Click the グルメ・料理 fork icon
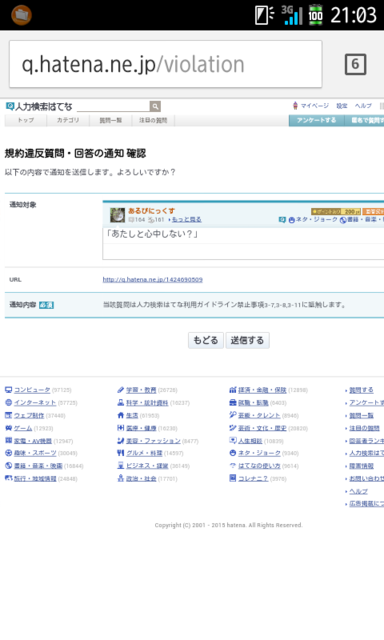 pos(120,453)
